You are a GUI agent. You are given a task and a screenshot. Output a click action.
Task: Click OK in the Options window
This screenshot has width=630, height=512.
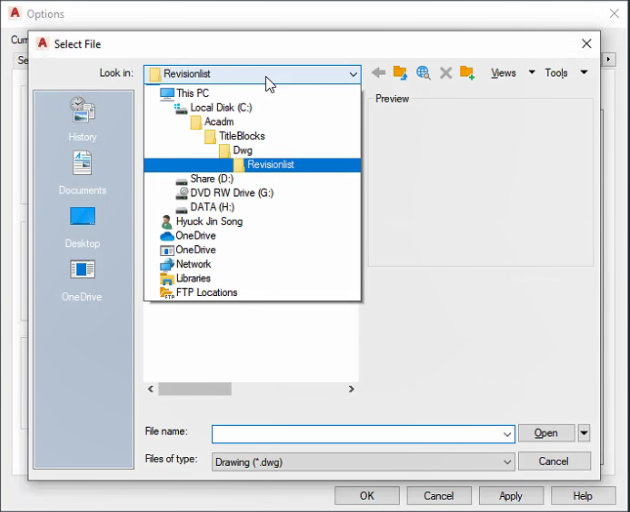coord(367,496)
